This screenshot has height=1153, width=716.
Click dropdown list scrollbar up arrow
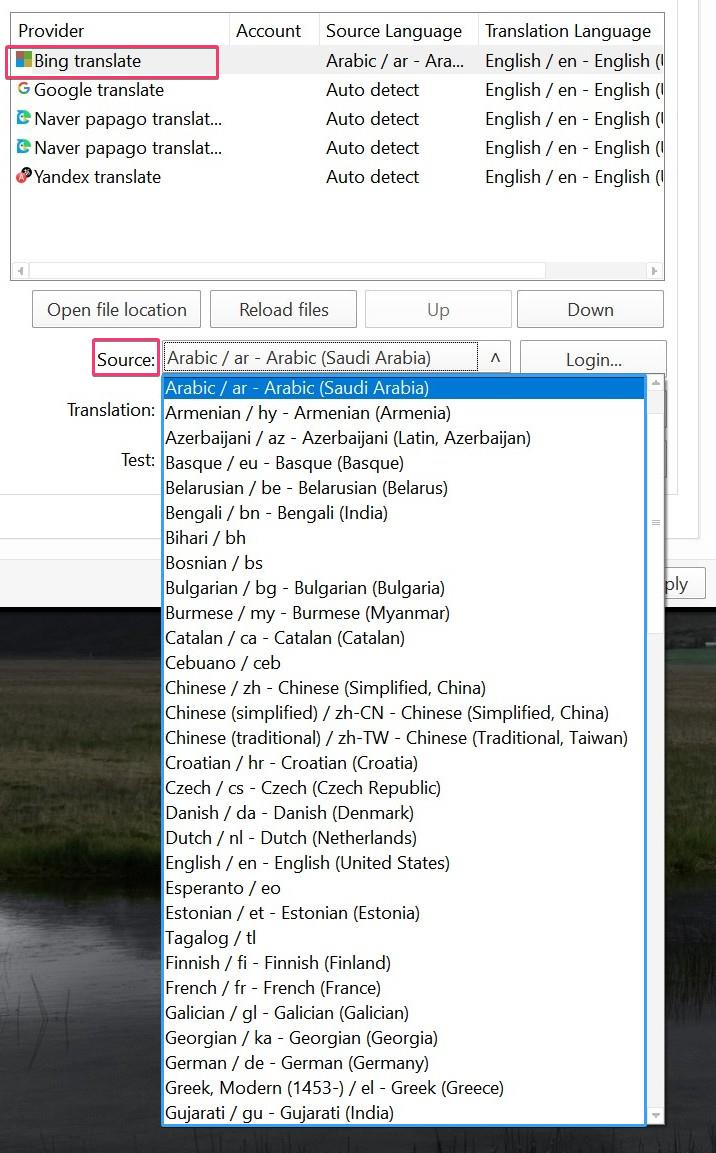(655, 384)
